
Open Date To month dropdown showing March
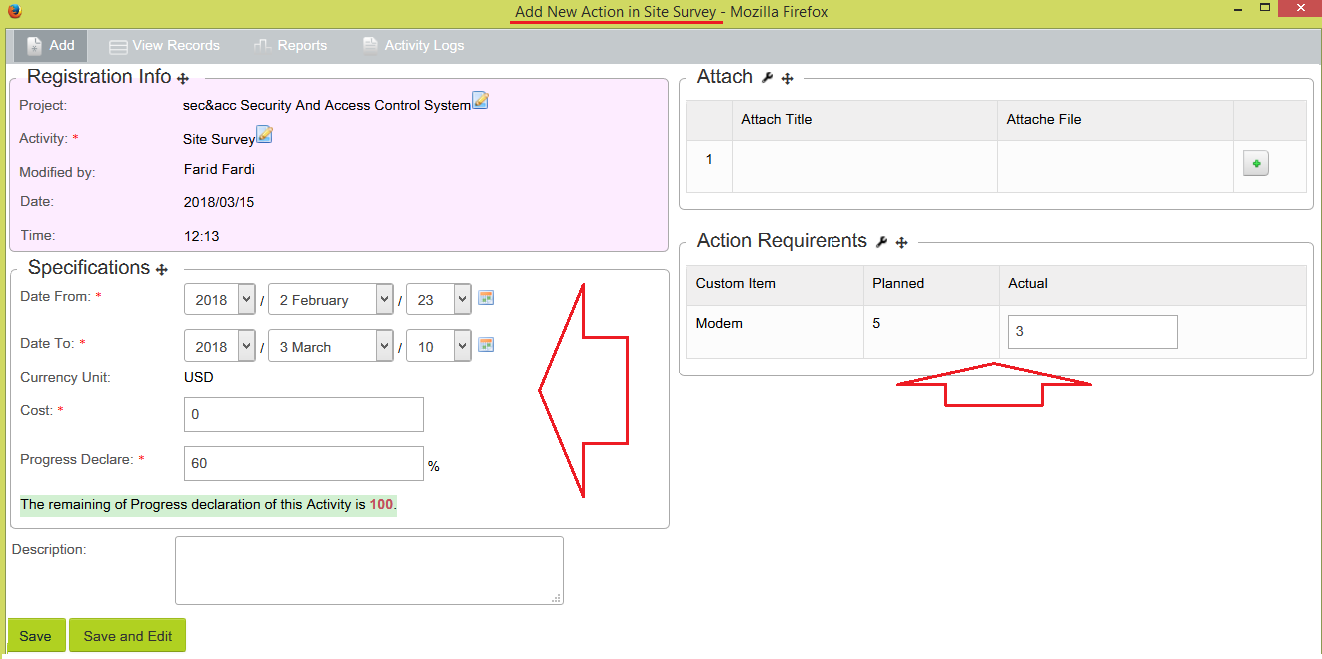[x=331, y=346]
